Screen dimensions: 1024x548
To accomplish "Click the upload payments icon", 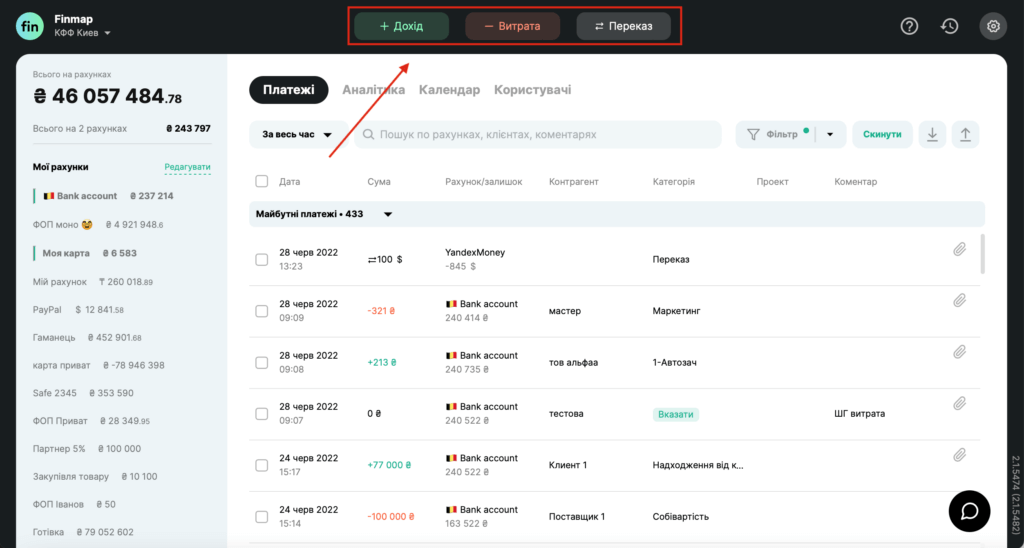I will click(x=965, y=135).
